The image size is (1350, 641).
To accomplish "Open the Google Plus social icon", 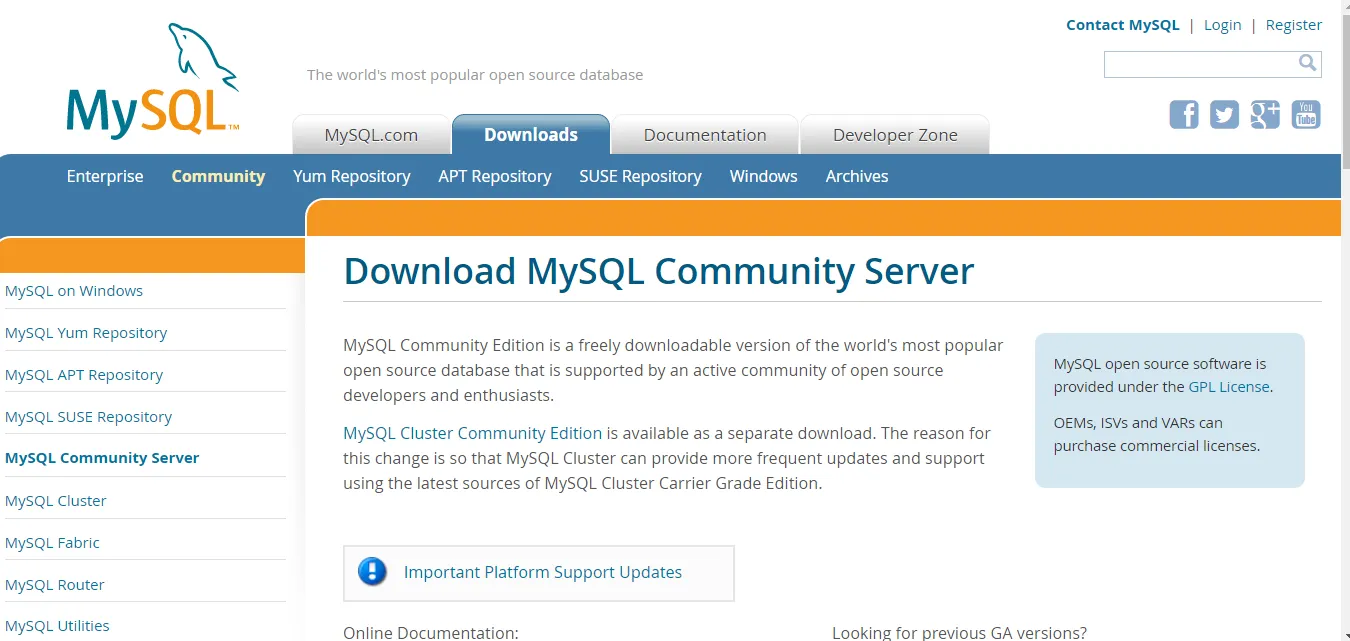I will [x=1265, y=115].
